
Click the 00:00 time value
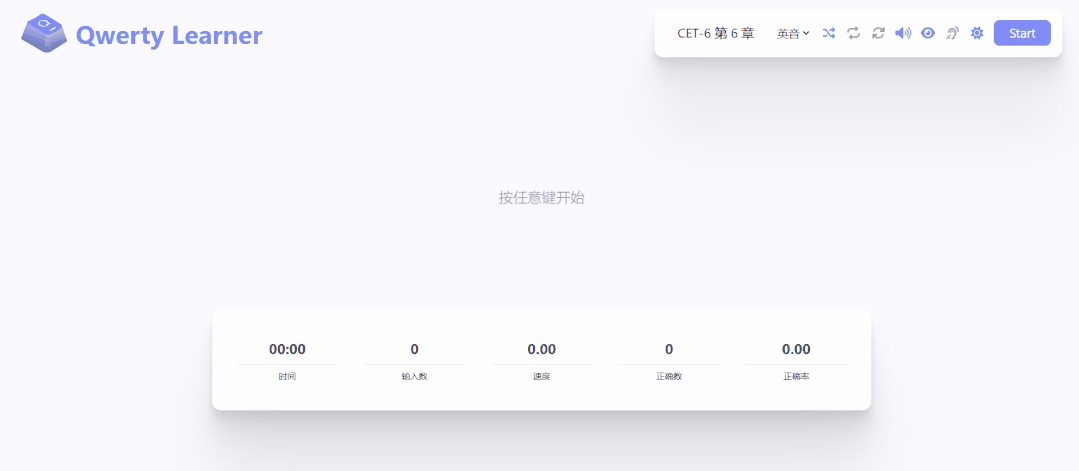coord(287,349)
